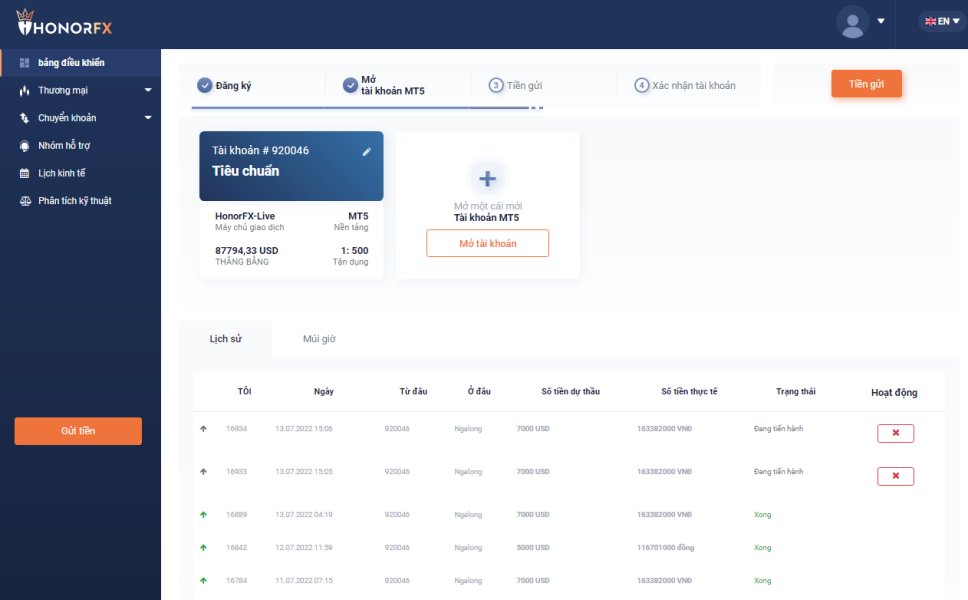
Task: Select step 3 Tiền gửi in progress bar
Action: (x=515, y=86)
